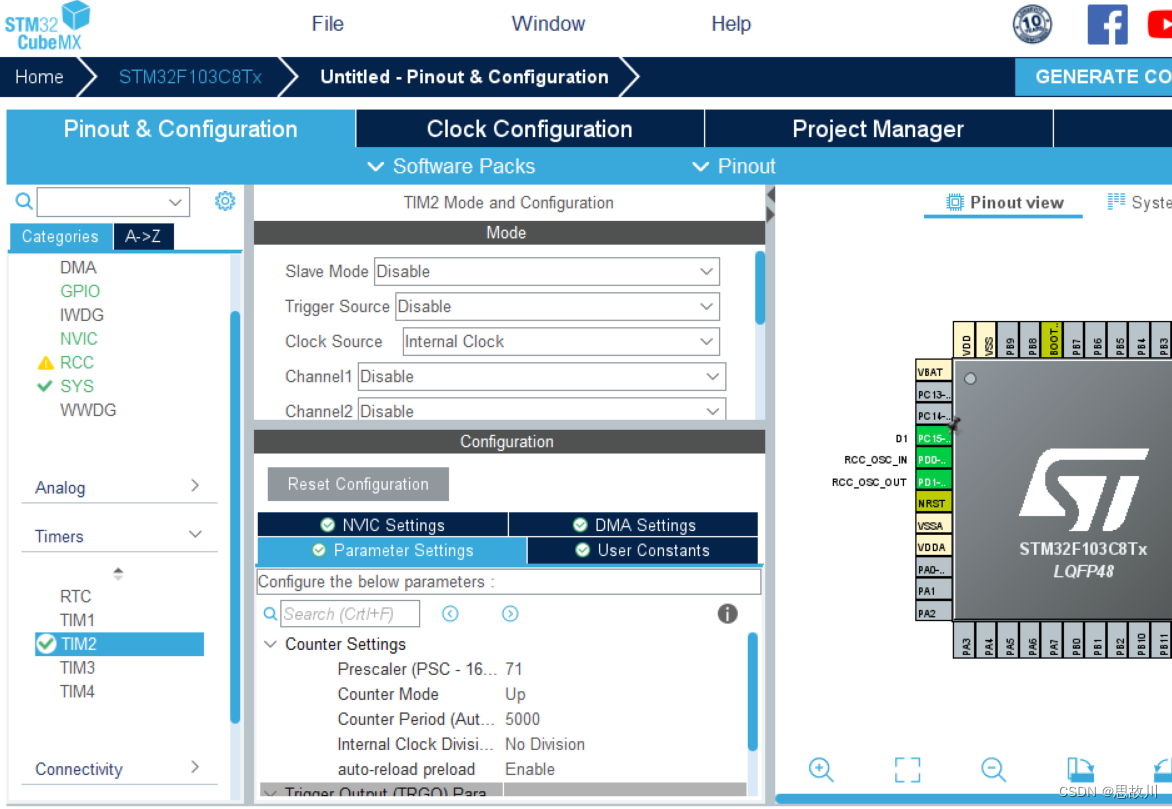Image resolution: width=1172 pixels, height=809 pixels.
Task: Click the rotate chip icon
Action: pos(1079,769)
